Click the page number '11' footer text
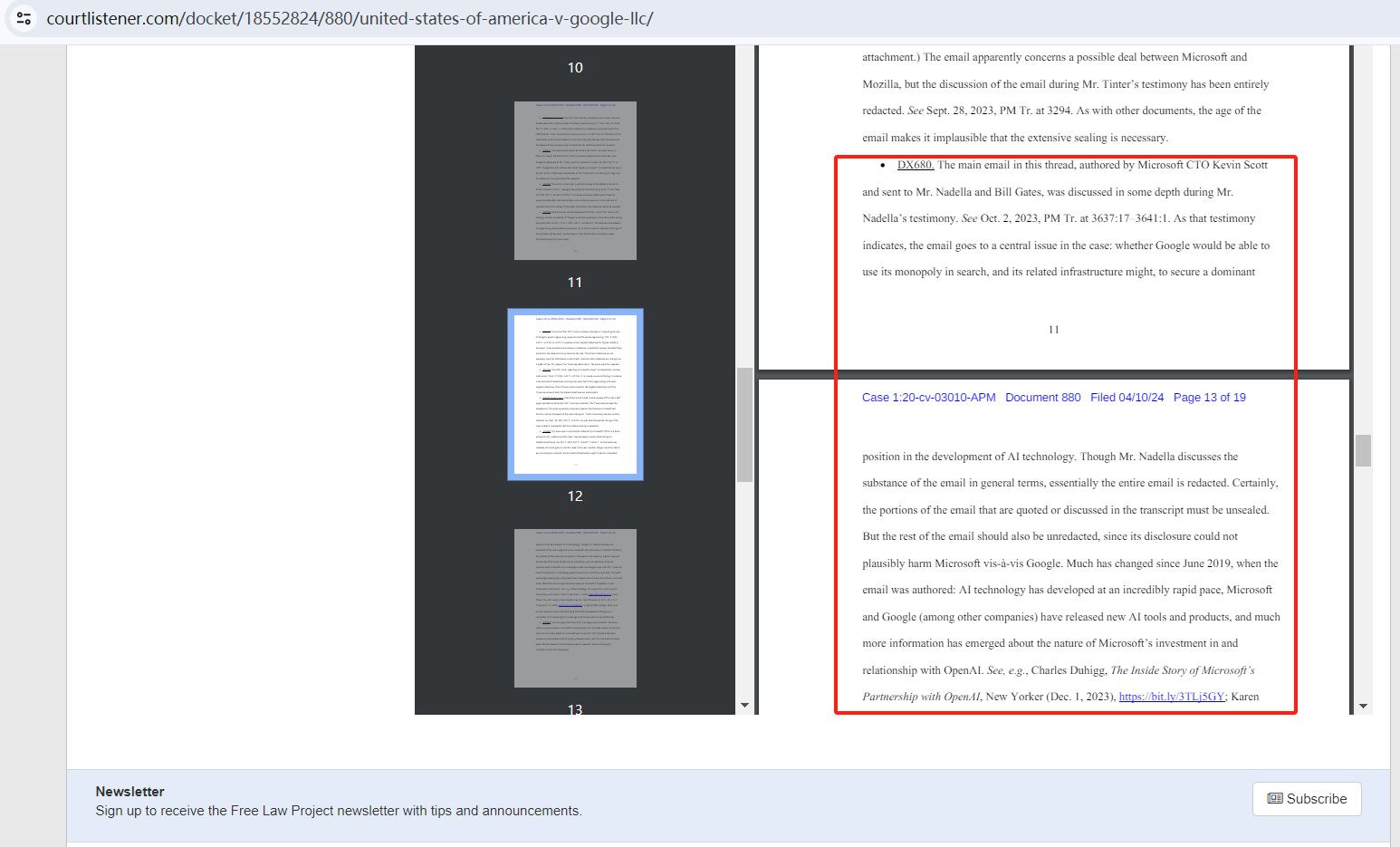This screenshot has width=1400, height=847. (1053, 330)
